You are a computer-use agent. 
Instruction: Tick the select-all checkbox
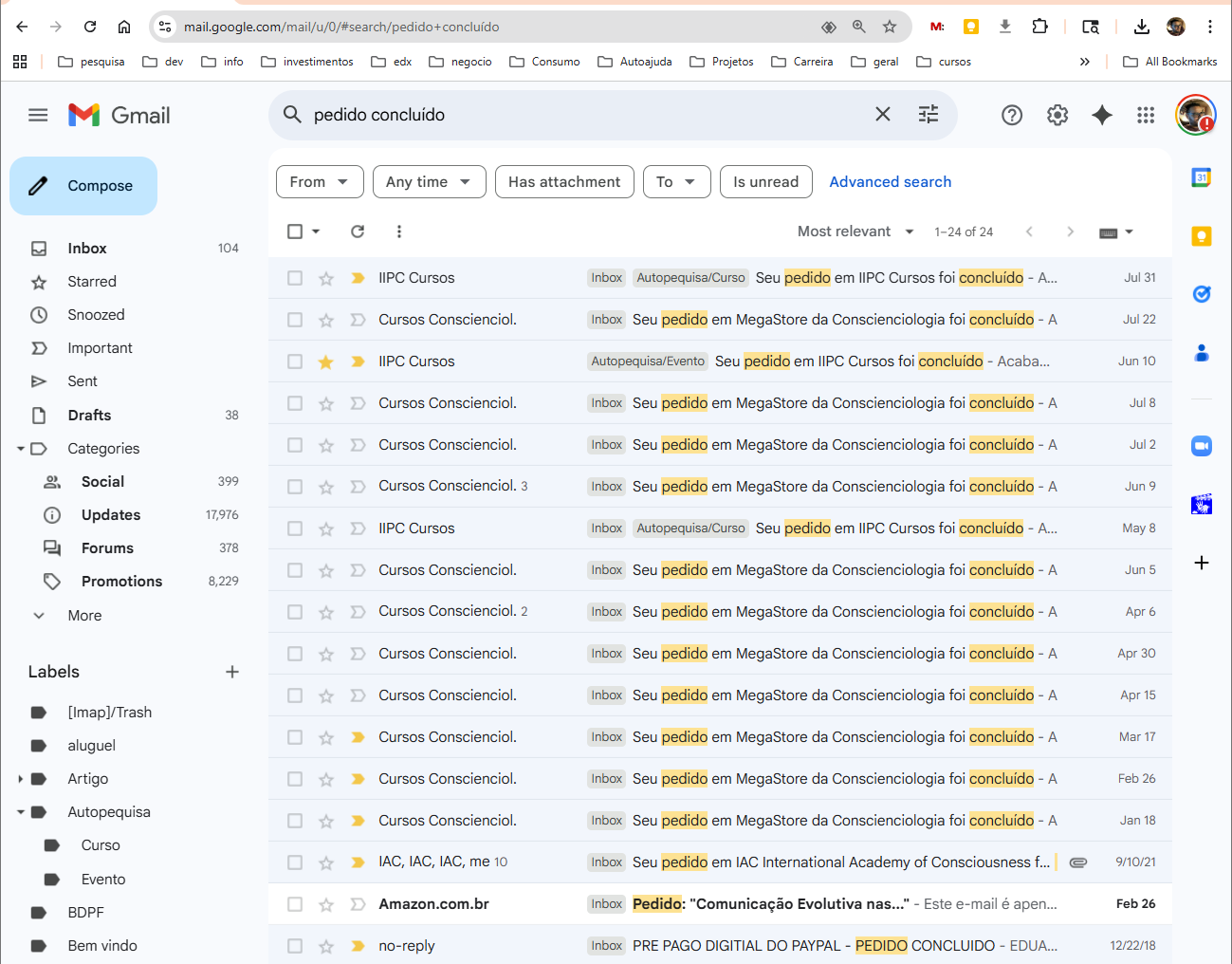295,232
